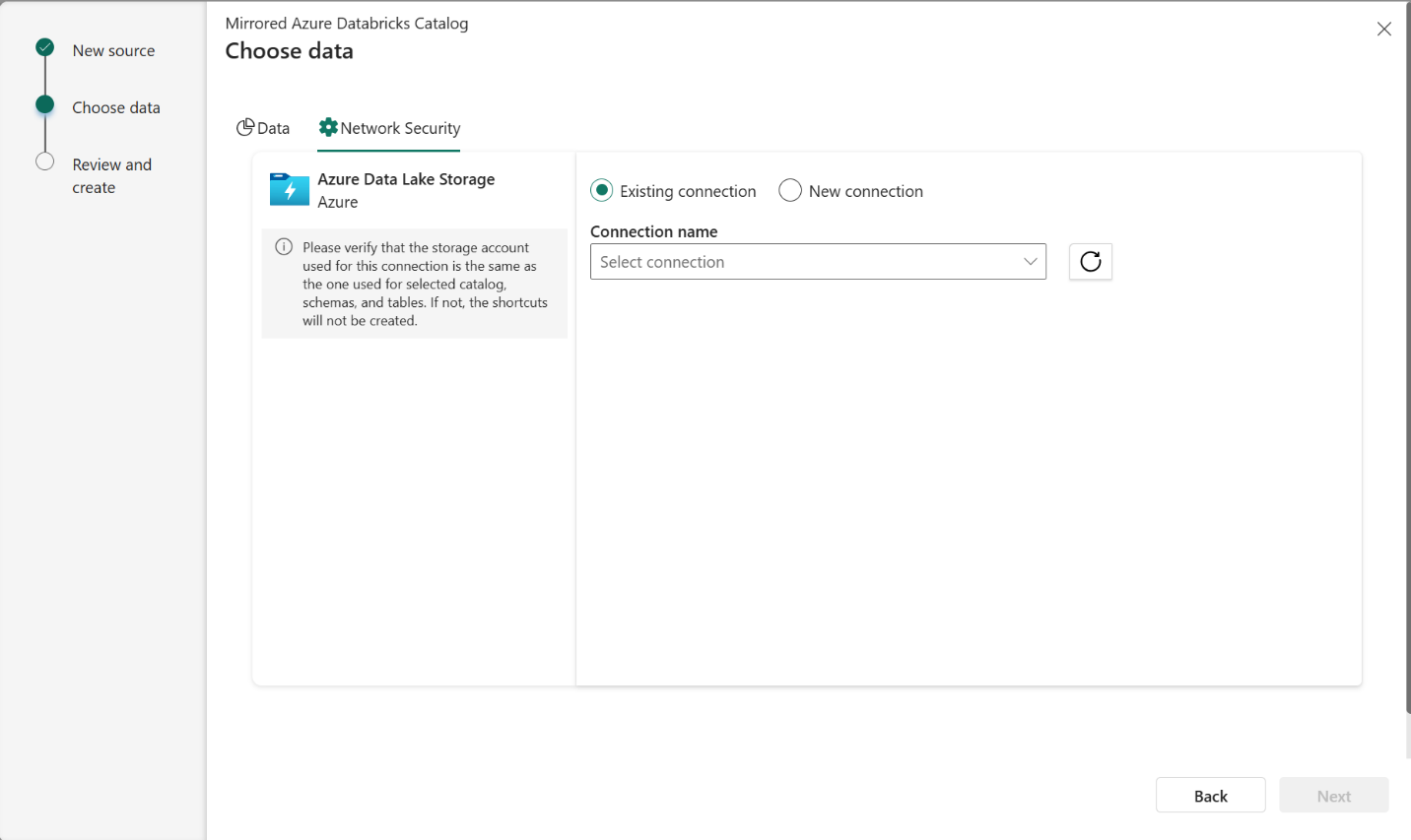Click the Choose data step label

116,107
